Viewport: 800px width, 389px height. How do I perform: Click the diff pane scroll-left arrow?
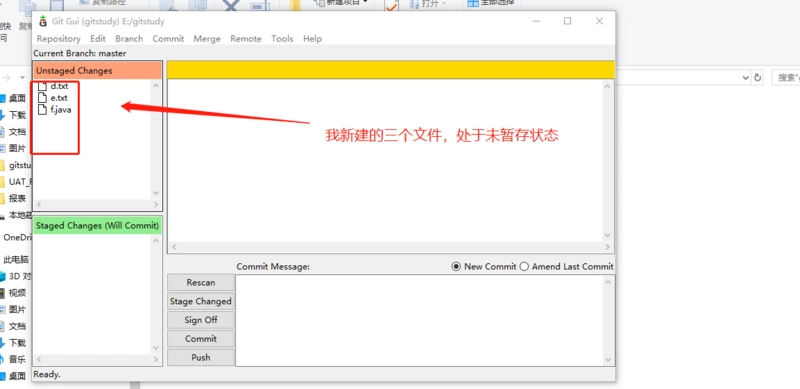pyautogui.click(x=173, y=247)
